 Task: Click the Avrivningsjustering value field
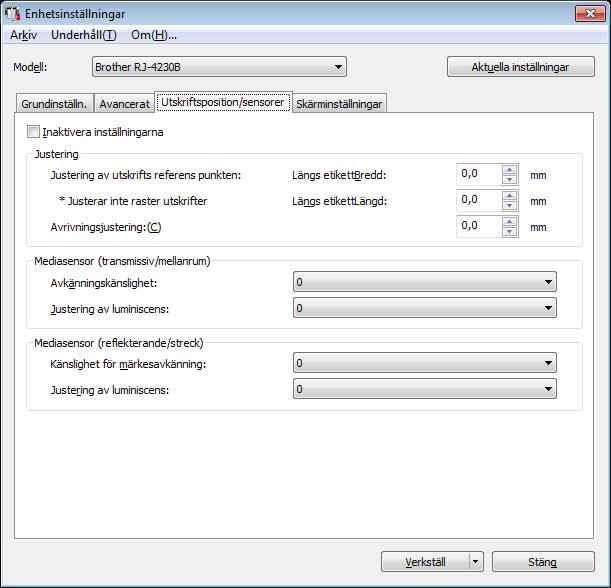tap(479, 226)
